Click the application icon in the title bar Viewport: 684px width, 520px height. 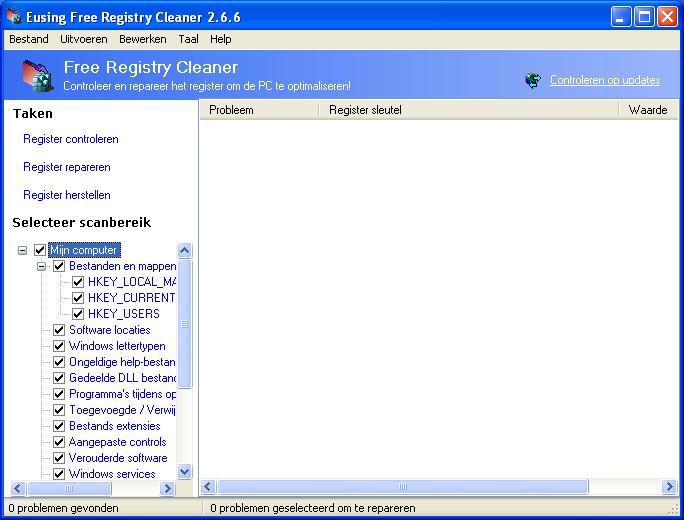[14, 17]
